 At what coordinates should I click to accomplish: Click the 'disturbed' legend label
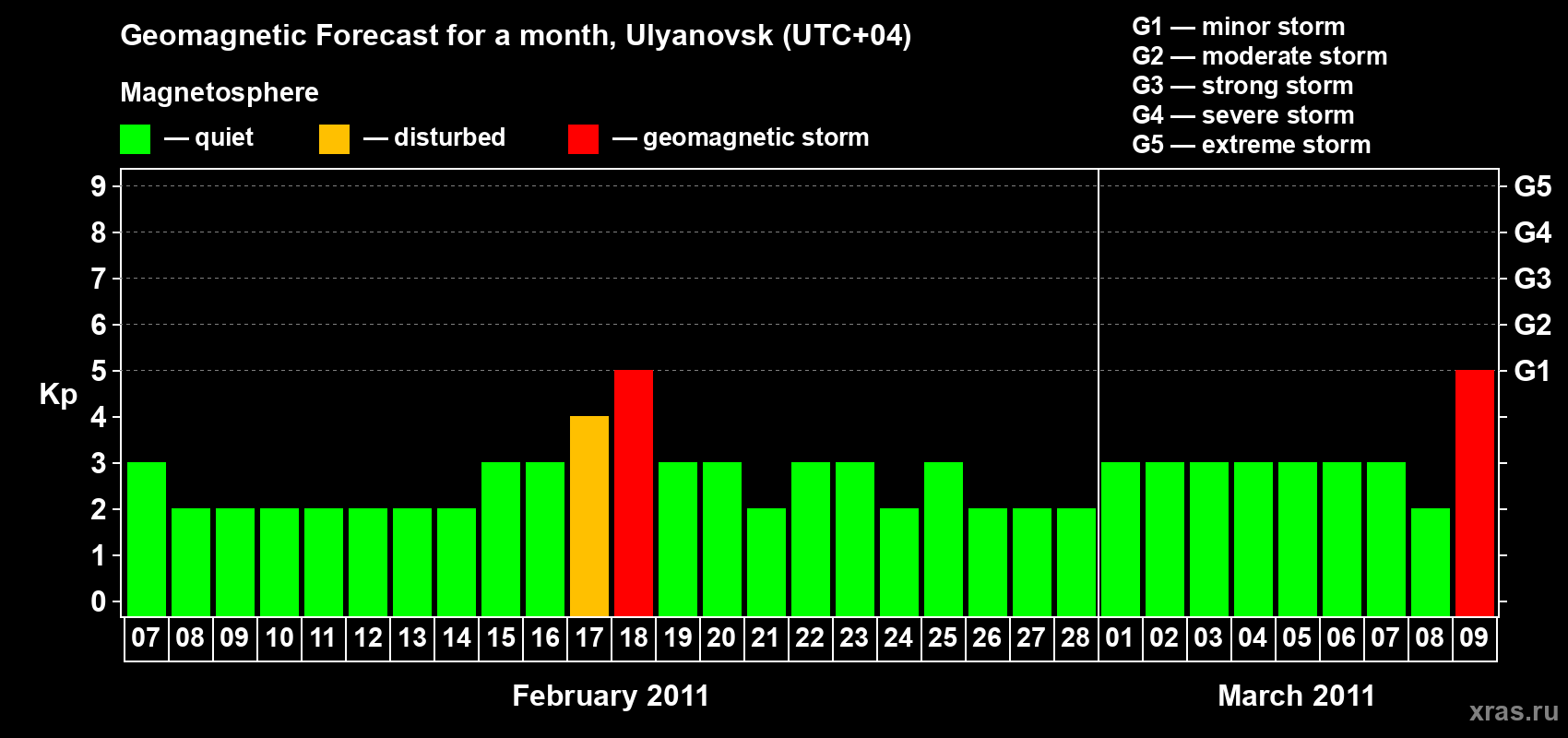coord(450,137)
